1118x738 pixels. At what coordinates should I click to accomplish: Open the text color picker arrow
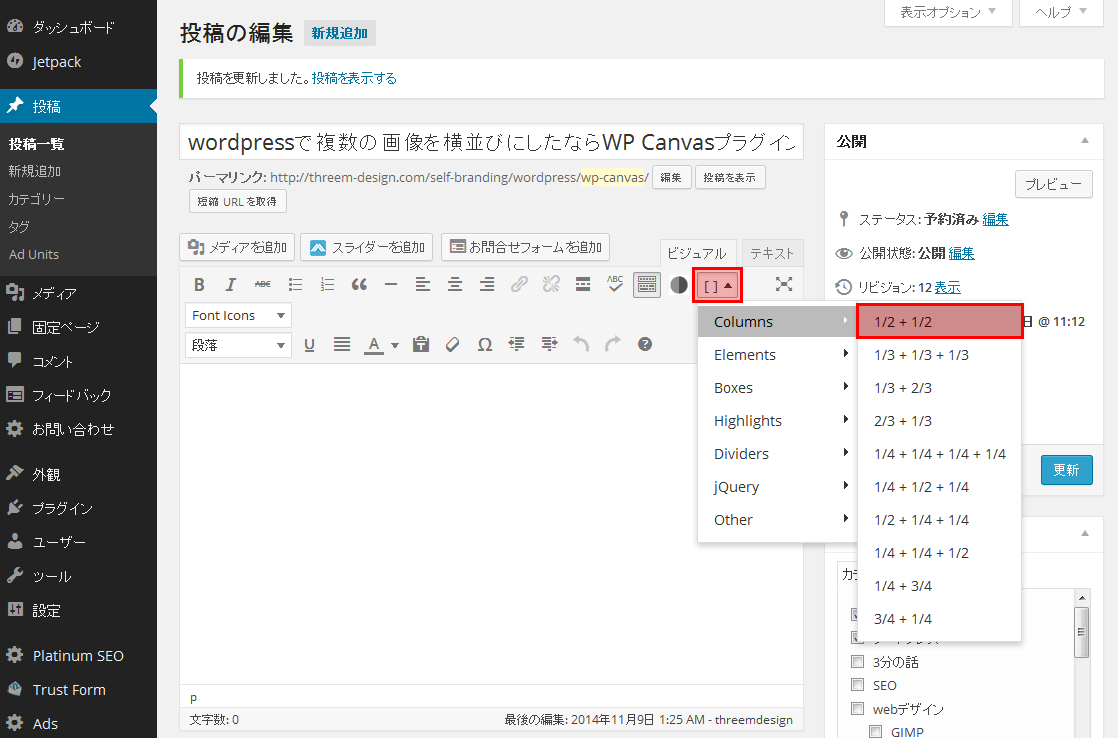(x=394, y=345)
